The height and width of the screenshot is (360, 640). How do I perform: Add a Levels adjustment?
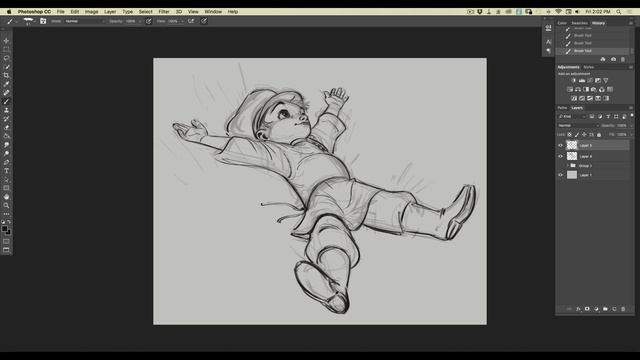[582, 80]
